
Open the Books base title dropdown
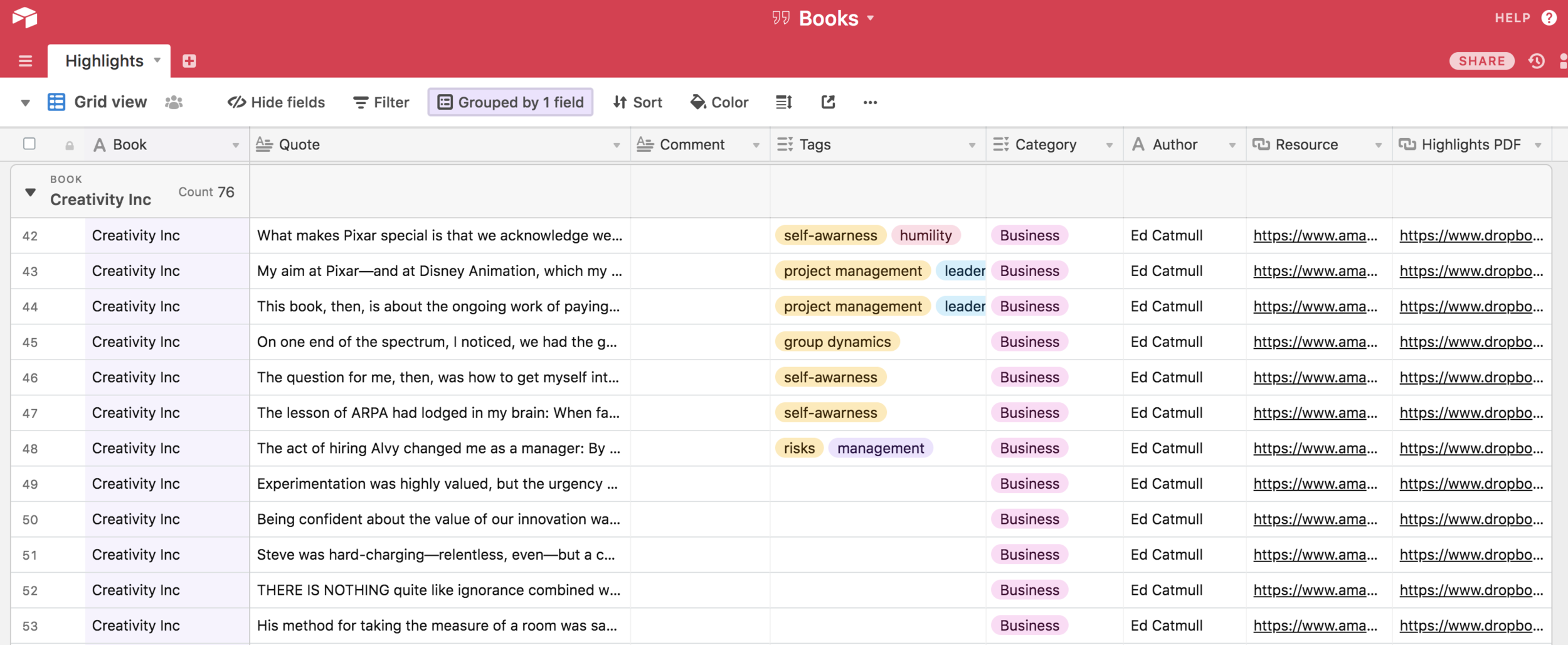(871, 18)
